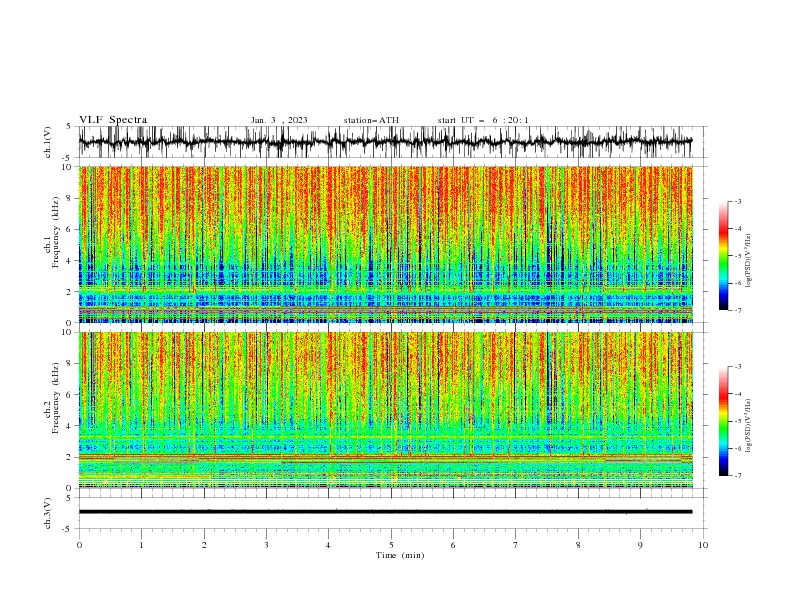Screen dimensions: 792x612
Task: Click the ch.2 spectrogram color scale bar
Action: [x=723, y=421]
